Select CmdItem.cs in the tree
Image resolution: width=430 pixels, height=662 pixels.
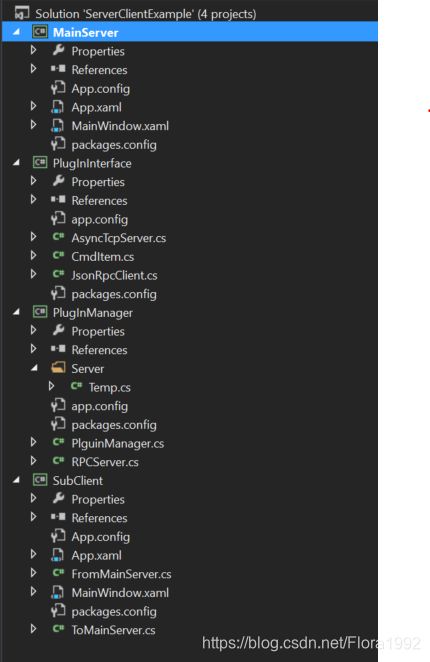click(103, 257)
